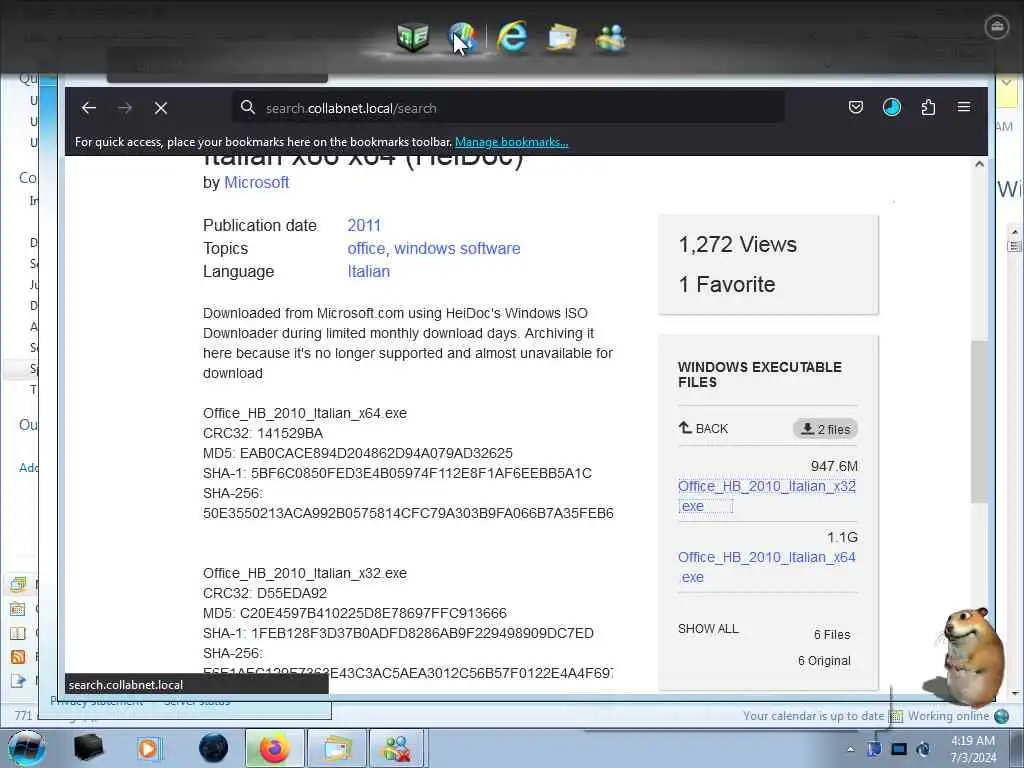Download Office_HB_2010_Italian_x64.exe file link

(767, 567)
